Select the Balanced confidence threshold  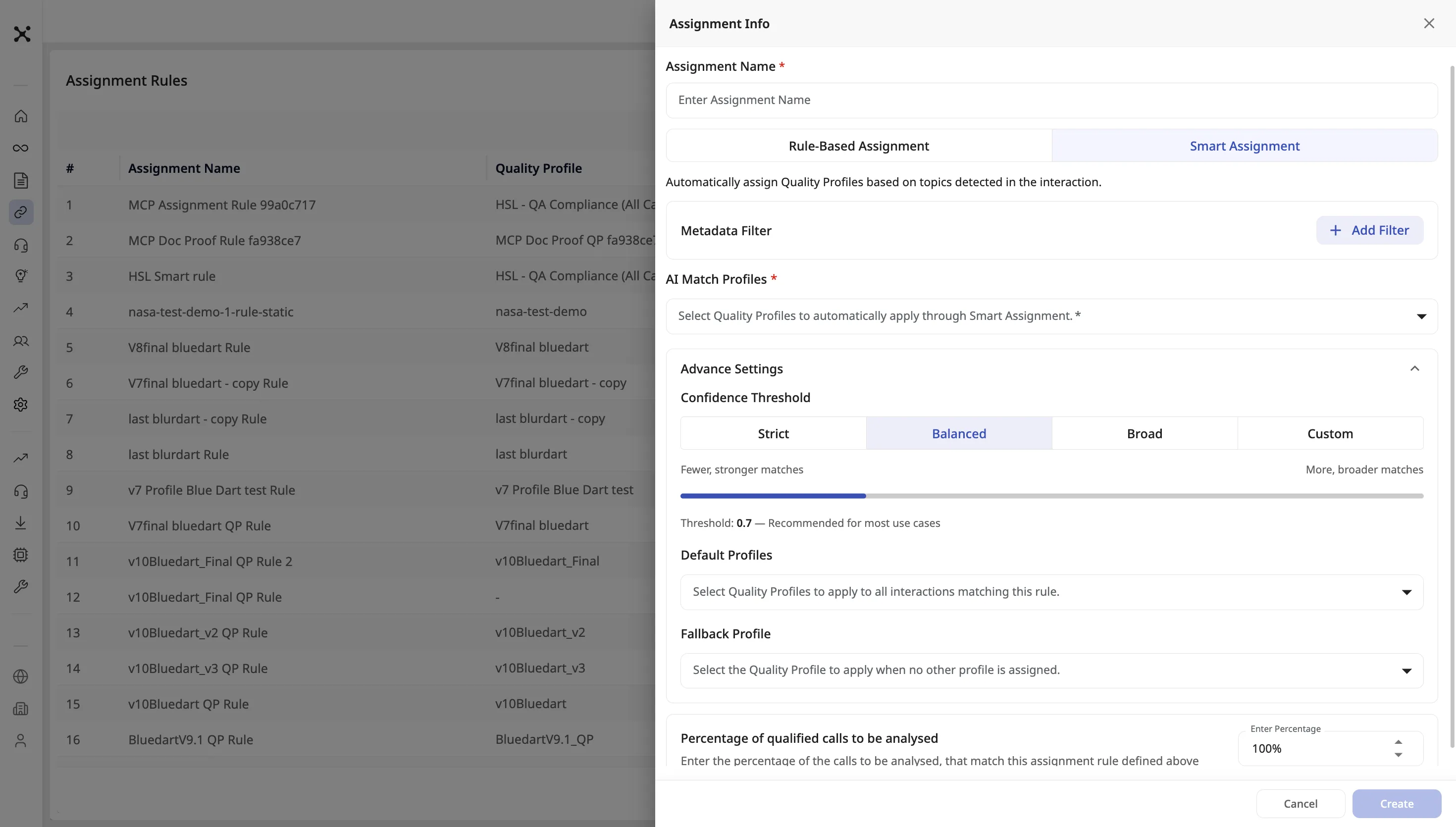coord(959,433)
